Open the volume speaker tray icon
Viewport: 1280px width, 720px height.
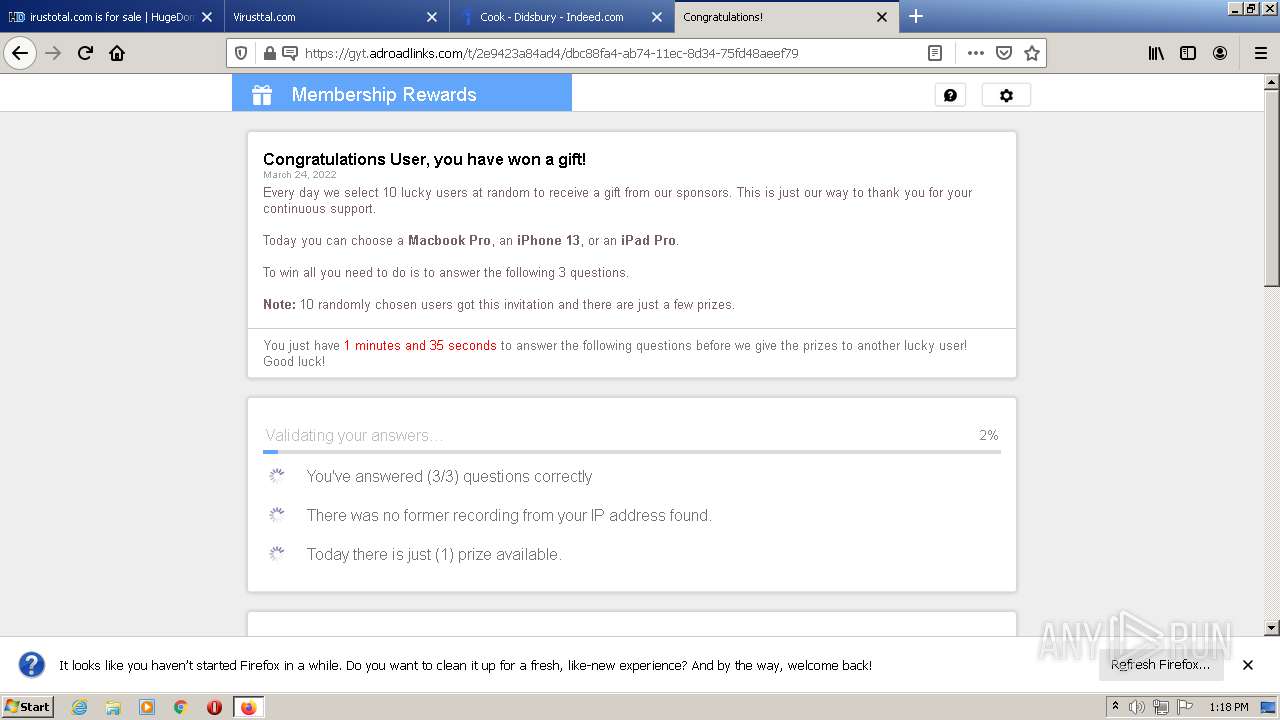tap(1137, 707)
